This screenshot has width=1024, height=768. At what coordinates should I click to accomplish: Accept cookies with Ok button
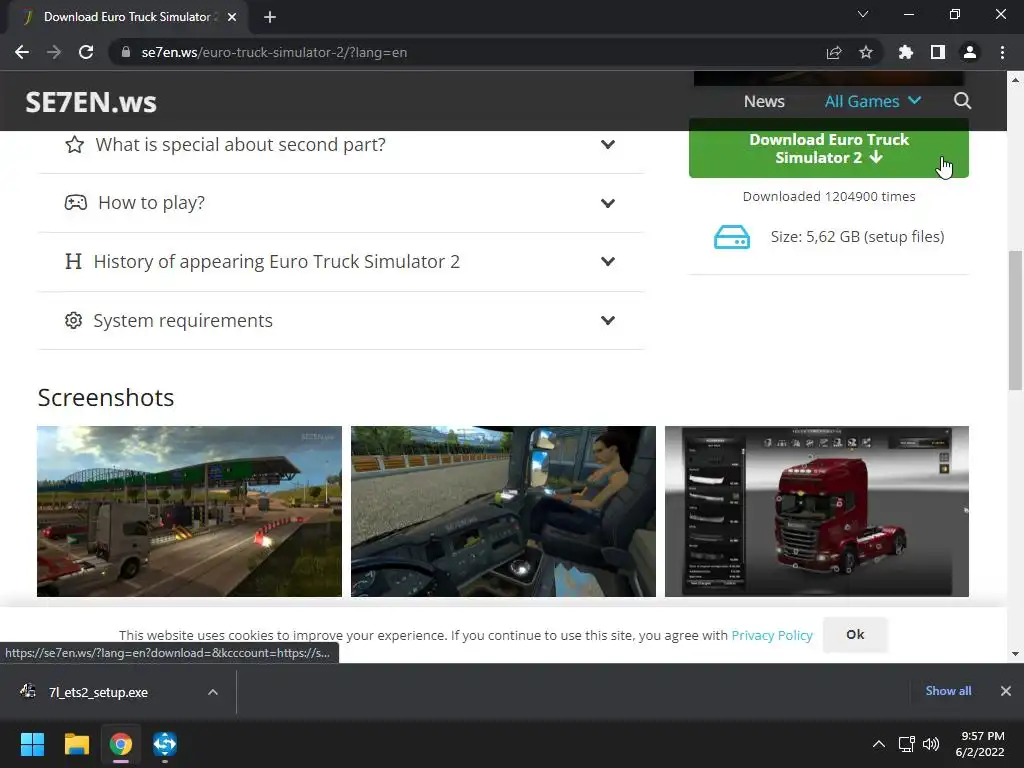[855, 635]
